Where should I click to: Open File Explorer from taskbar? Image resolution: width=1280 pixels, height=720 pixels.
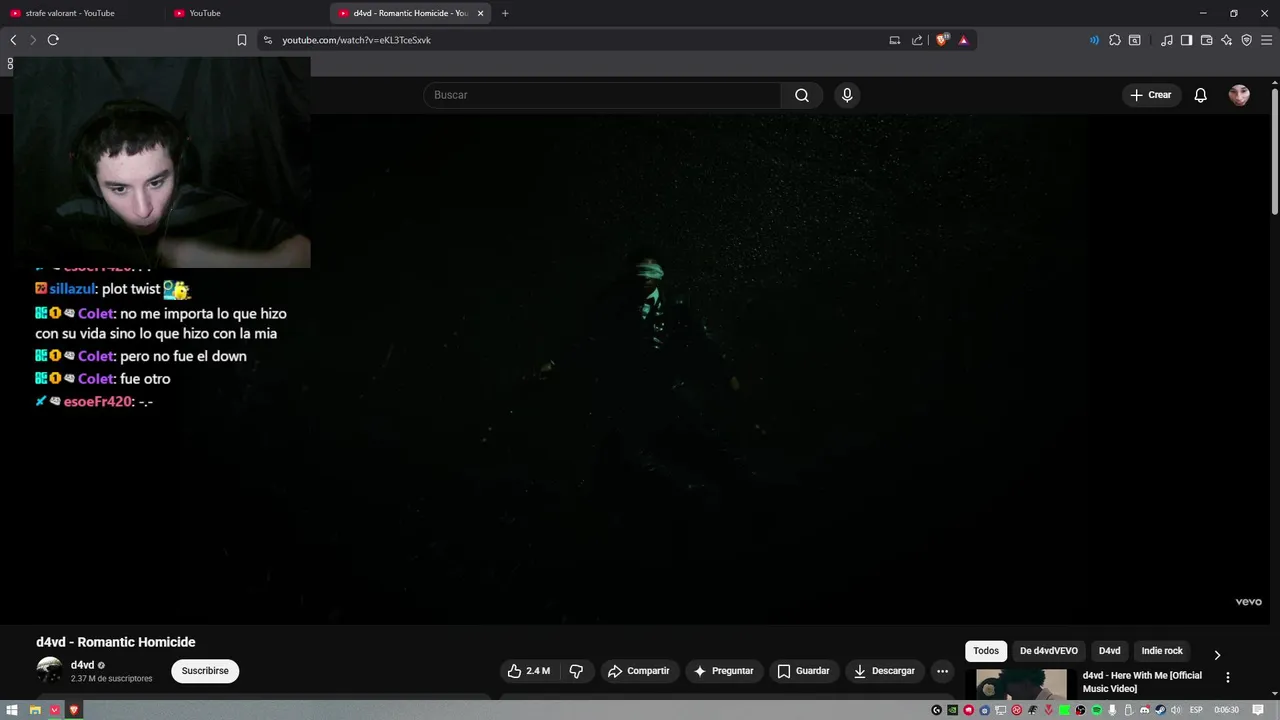(x=34, y=710)
